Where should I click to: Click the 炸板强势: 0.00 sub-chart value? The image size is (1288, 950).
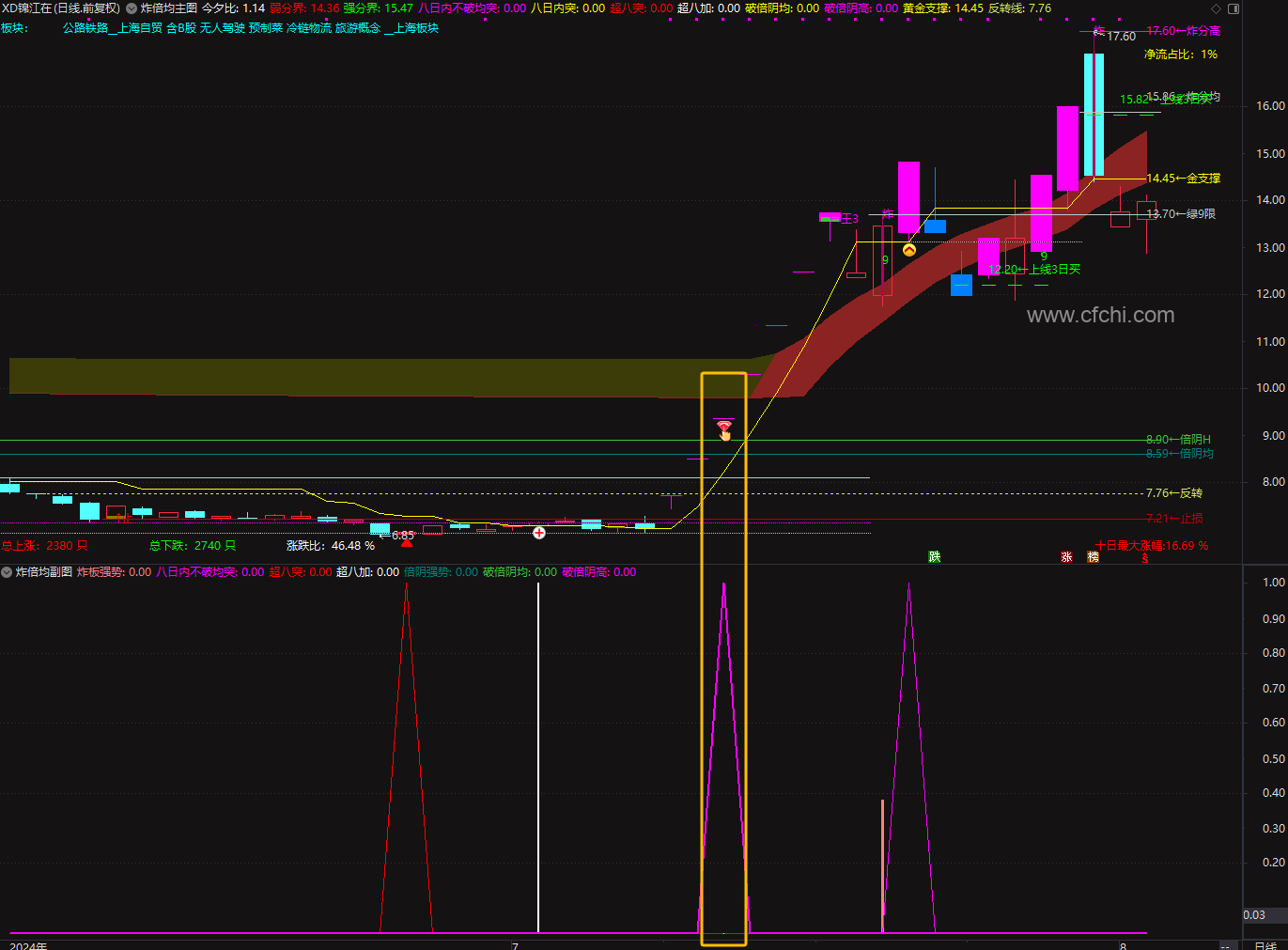click(x=114, y=572)
